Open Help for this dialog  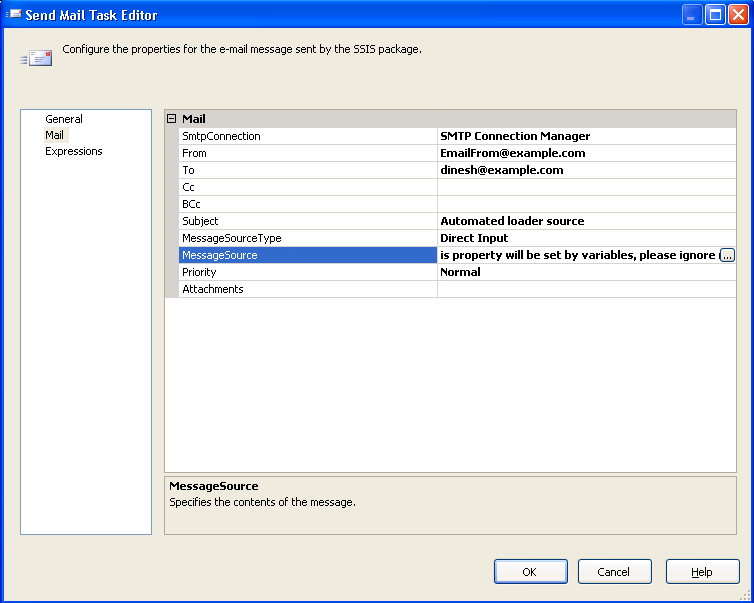(702, 572)
